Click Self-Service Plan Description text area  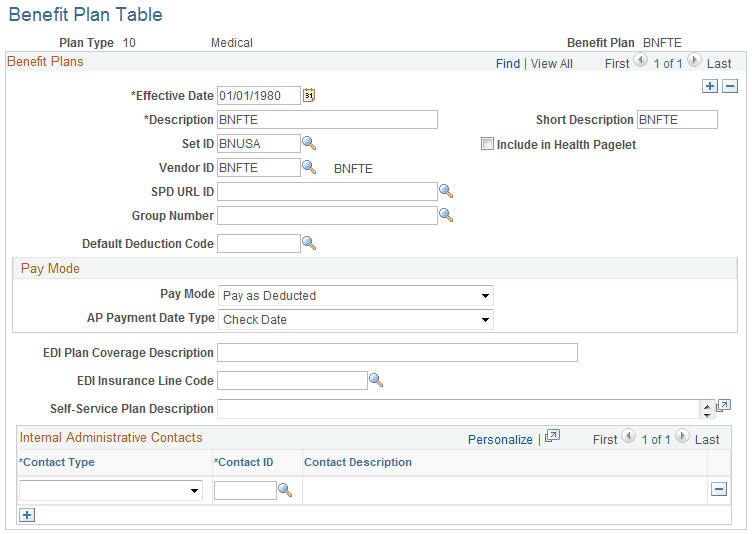[459, 409]
